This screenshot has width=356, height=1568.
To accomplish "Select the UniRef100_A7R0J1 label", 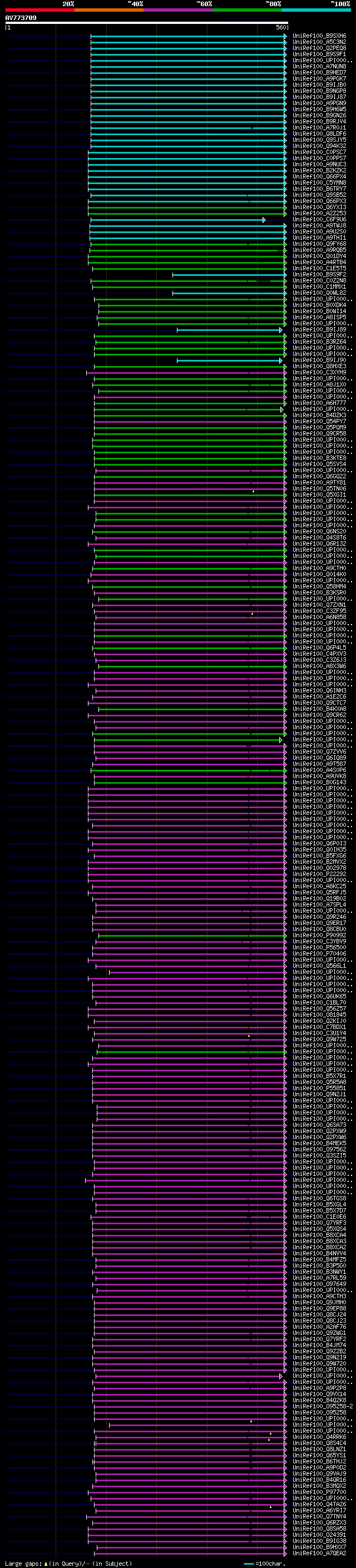I will pos(319,128).
